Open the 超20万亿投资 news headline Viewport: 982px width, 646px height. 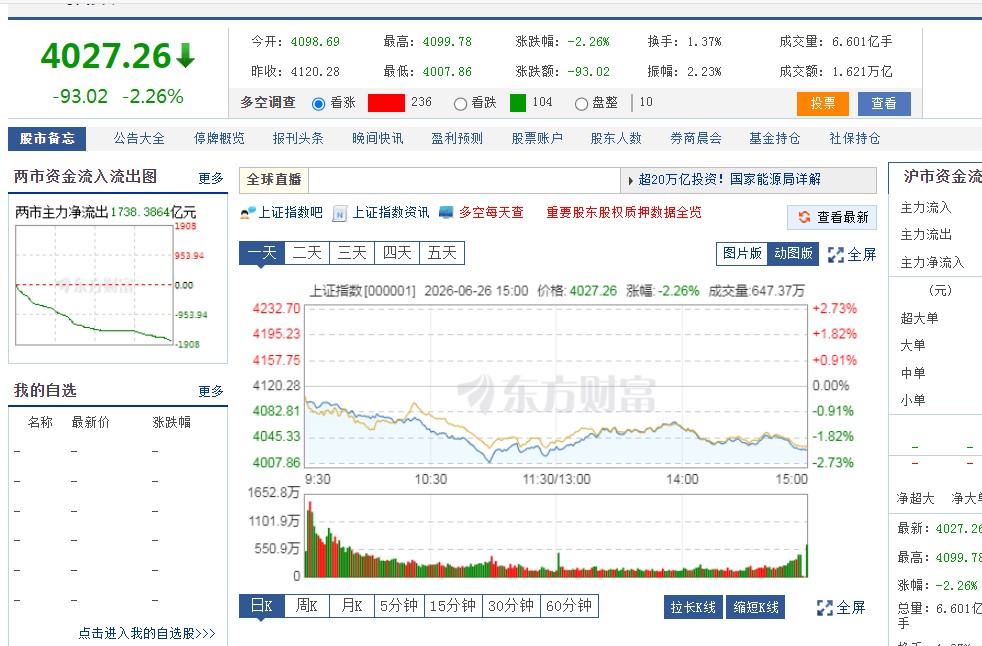(730, 180)
